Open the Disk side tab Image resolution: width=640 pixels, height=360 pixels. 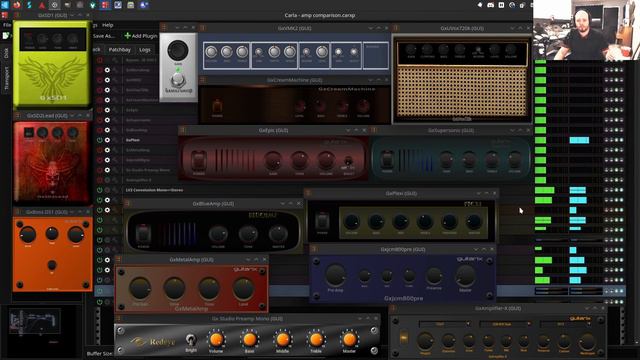[x=6, y=53]
